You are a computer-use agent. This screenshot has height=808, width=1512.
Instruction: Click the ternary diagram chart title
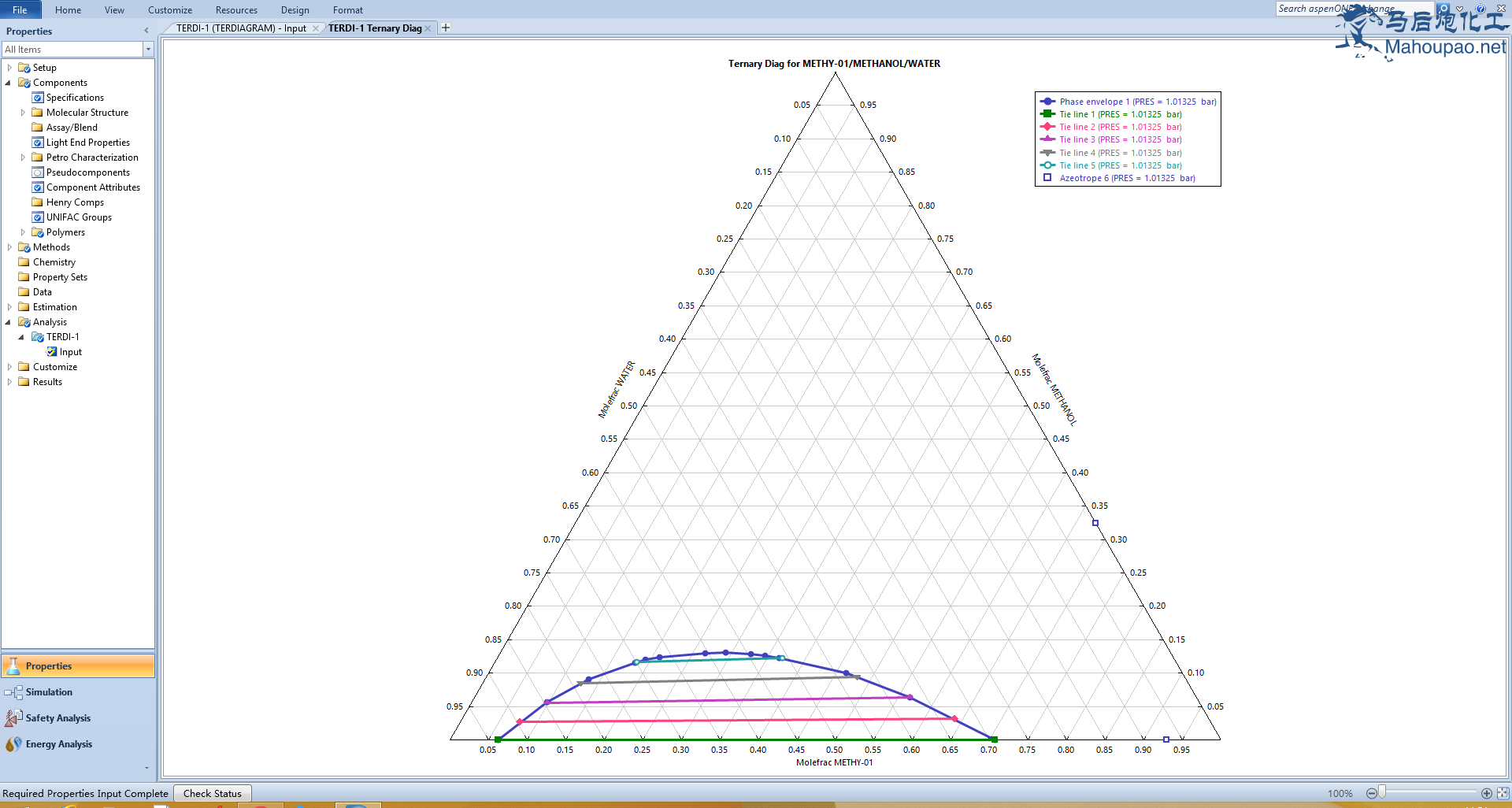834,64
